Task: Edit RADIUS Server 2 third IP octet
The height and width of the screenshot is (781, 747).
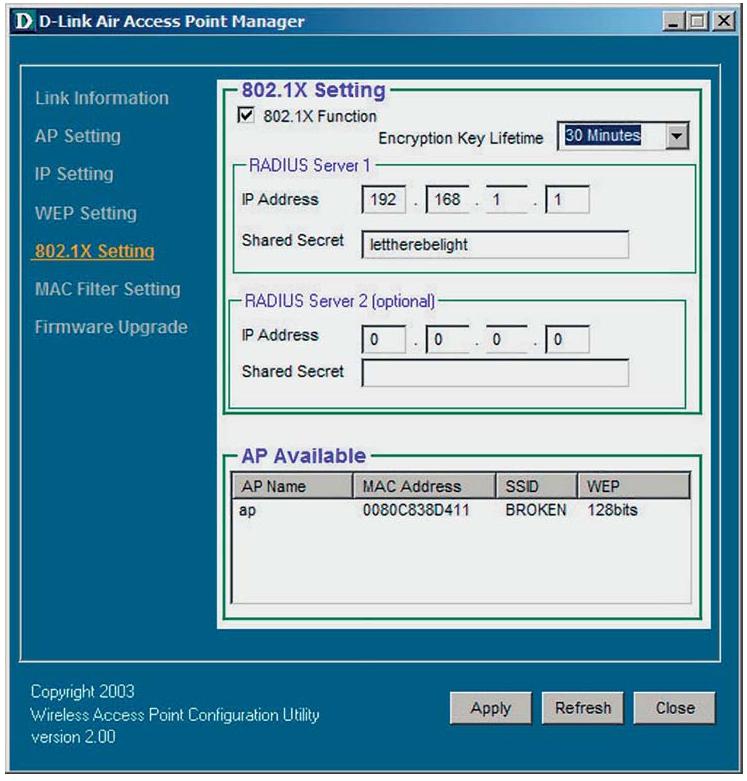Action: tap(506, 339)
